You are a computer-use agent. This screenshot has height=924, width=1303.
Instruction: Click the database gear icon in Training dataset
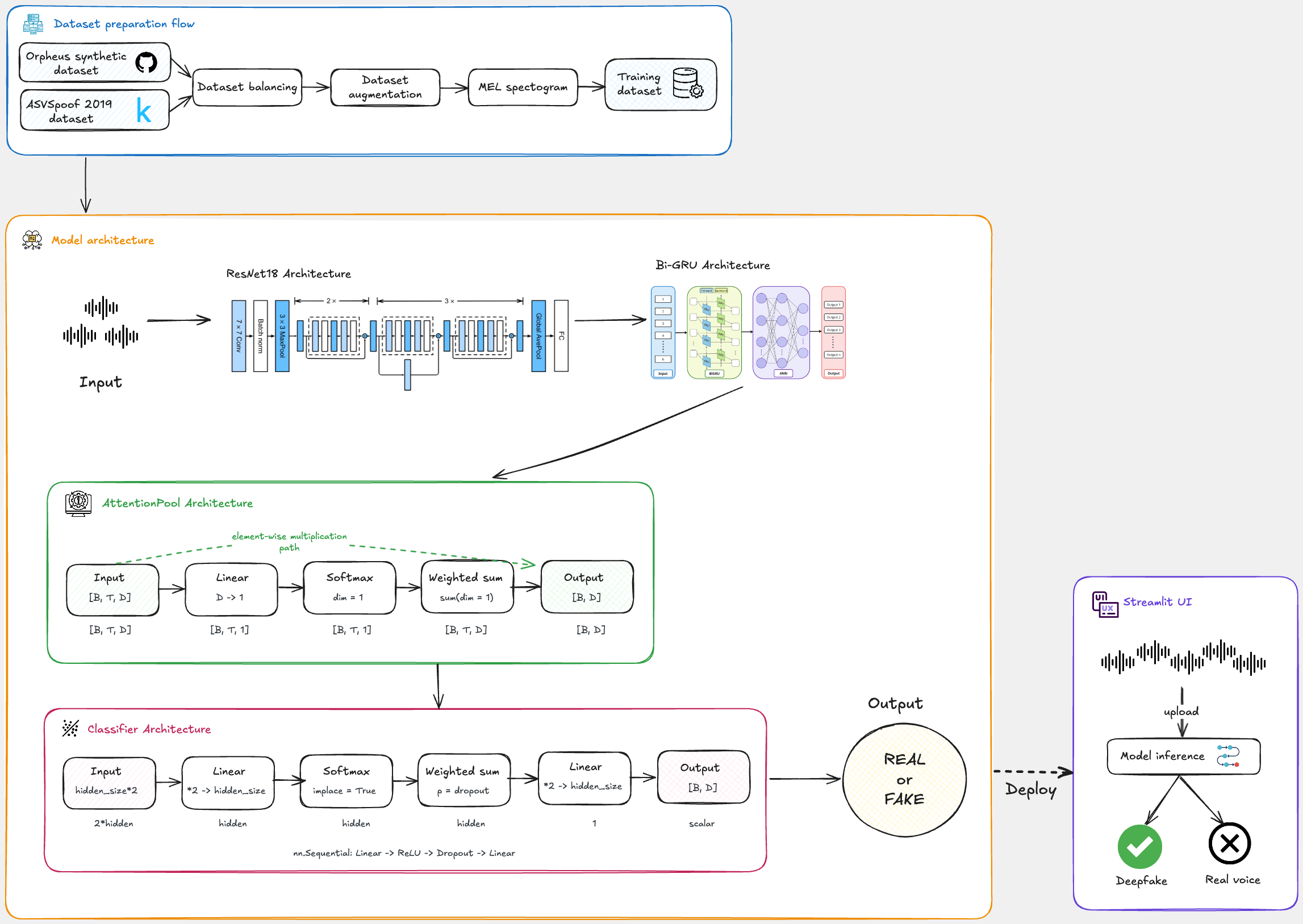[x=687, y=83]
